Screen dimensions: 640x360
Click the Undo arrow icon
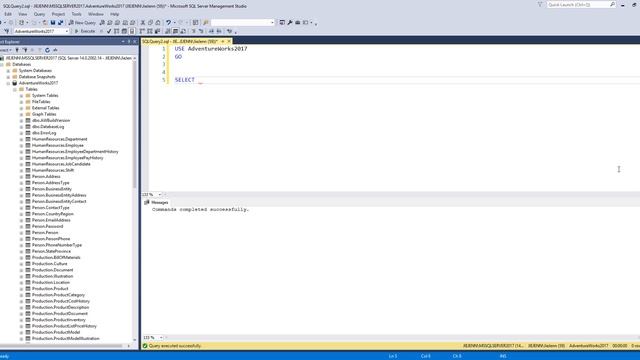(x=168, y=22)
